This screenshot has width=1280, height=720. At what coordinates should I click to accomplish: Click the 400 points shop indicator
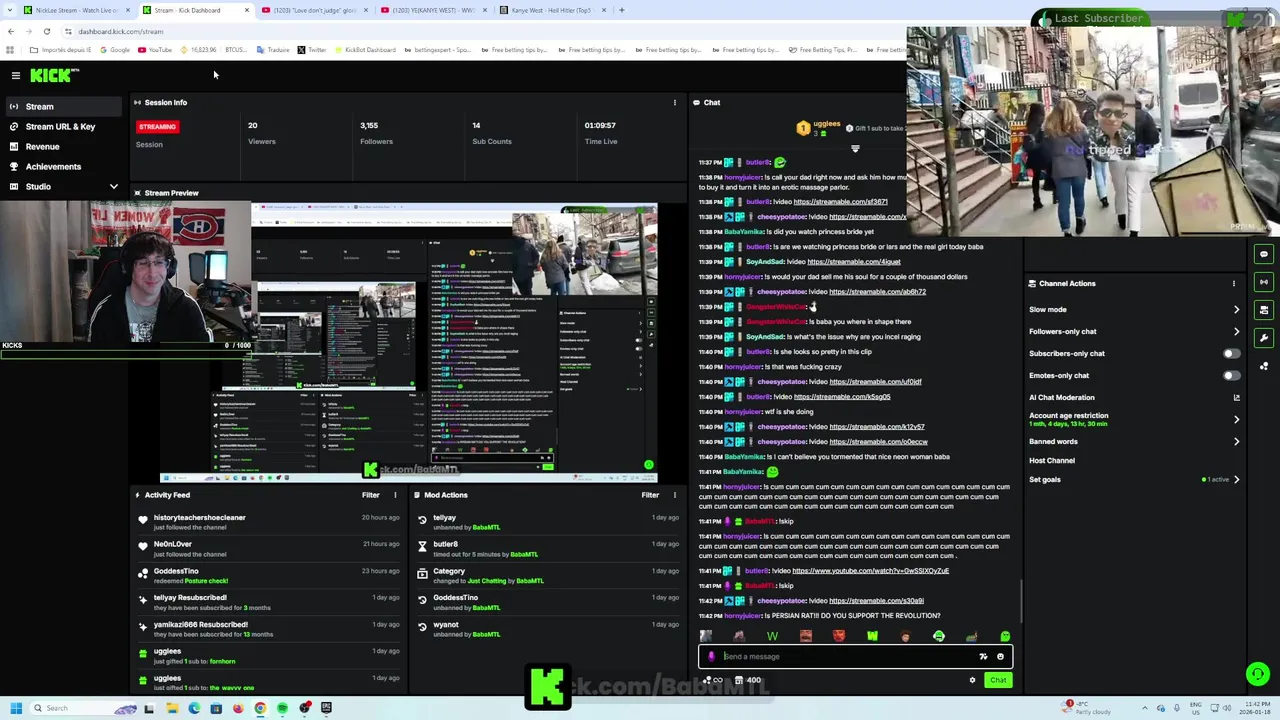click(748, 680)
